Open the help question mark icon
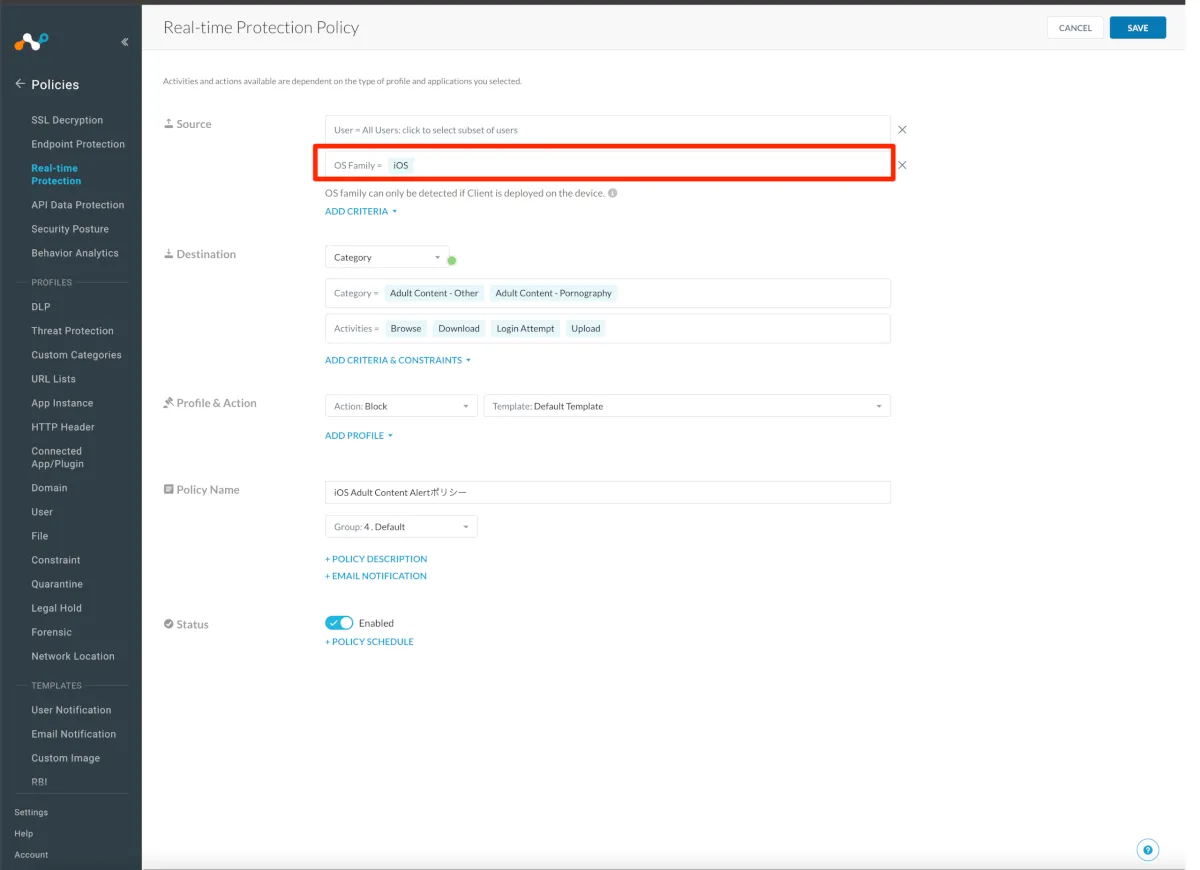Screen dimensions: 1200x870 (1148, 850)
